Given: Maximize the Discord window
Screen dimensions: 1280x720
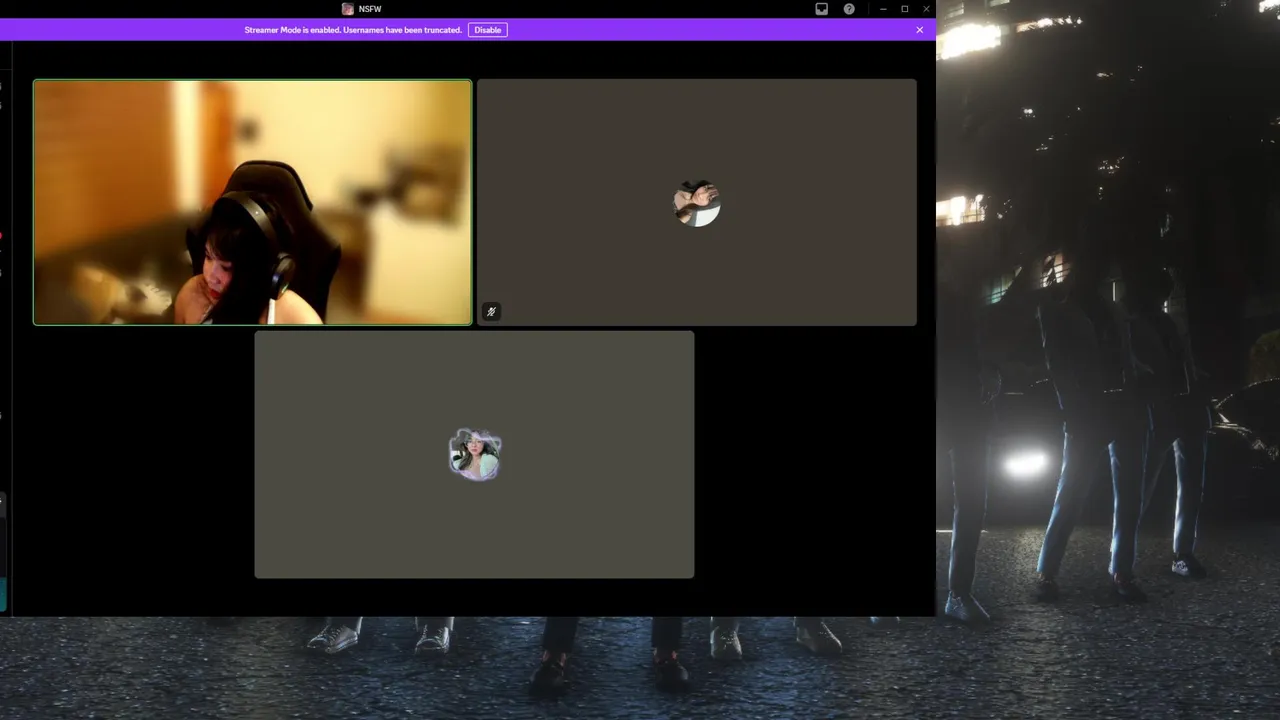Looking at the screenshot, I should pos(905,9).
